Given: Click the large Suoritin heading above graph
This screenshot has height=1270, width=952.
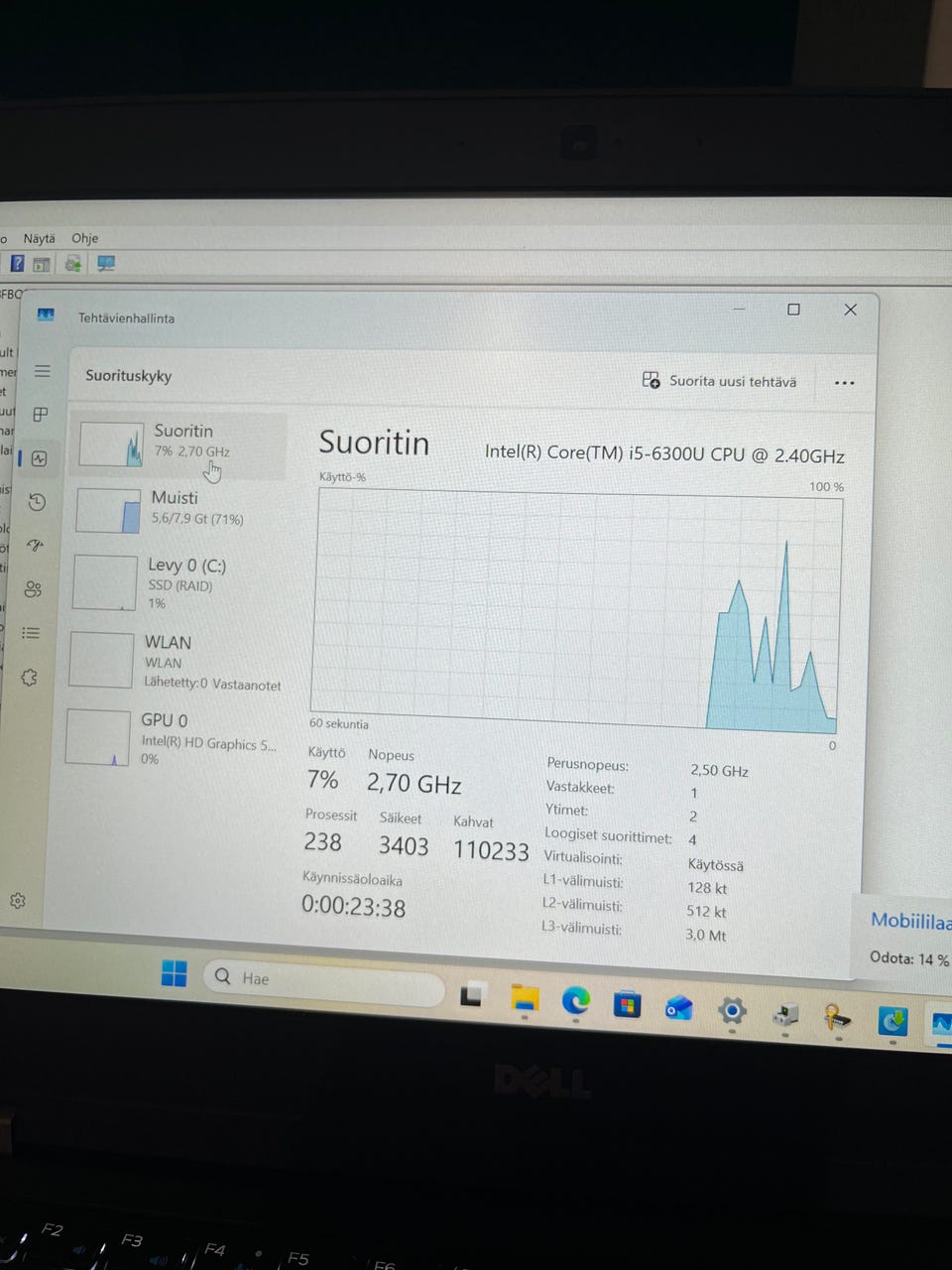Looking at the screenshot, I should pos(374,443).
